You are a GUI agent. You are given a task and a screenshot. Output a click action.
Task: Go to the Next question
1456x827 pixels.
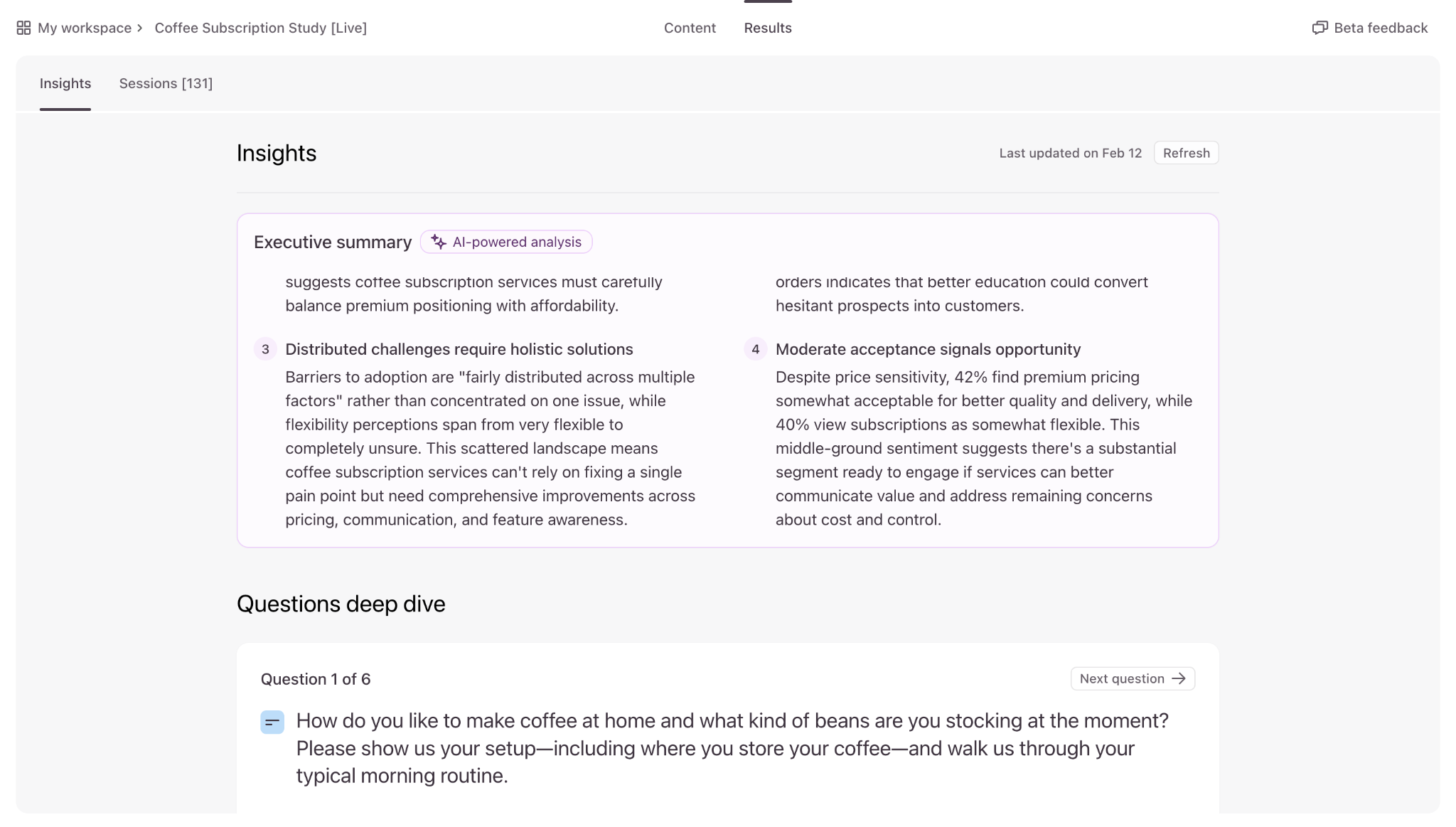[1133, 678]
